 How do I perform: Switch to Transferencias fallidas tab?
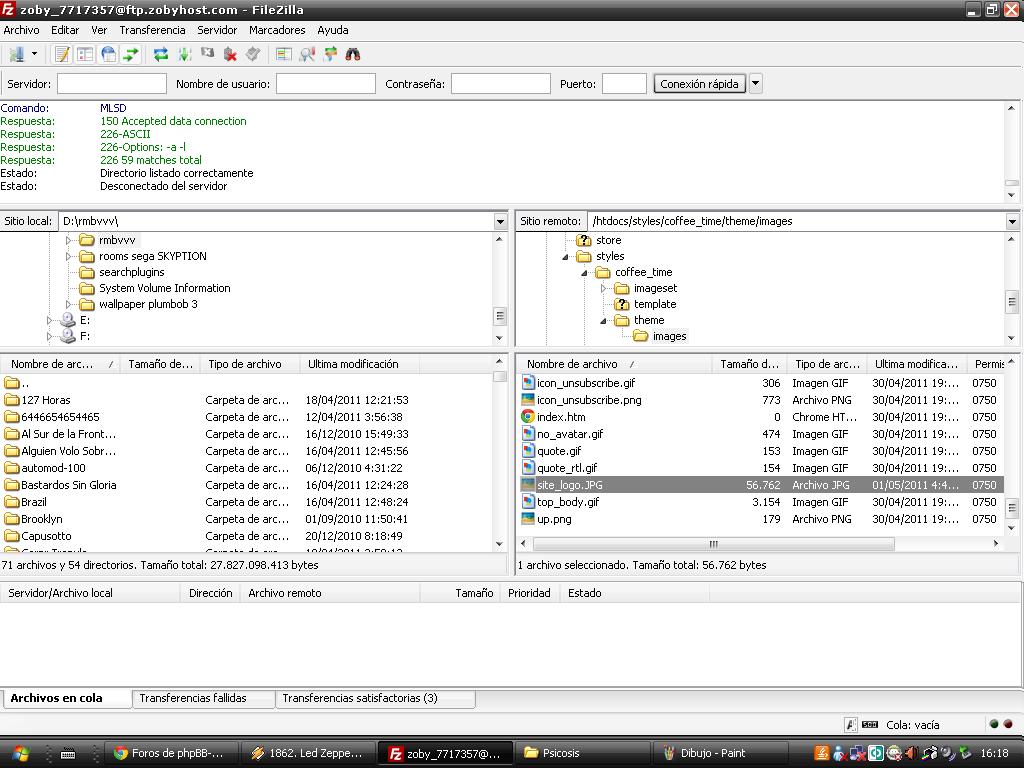(193, 698)
